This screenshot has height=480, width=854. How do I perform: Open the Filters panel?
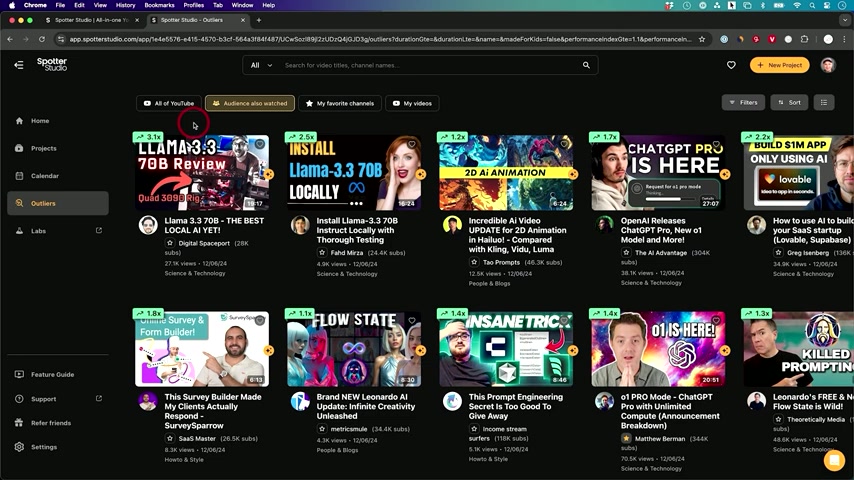(743, 102)
